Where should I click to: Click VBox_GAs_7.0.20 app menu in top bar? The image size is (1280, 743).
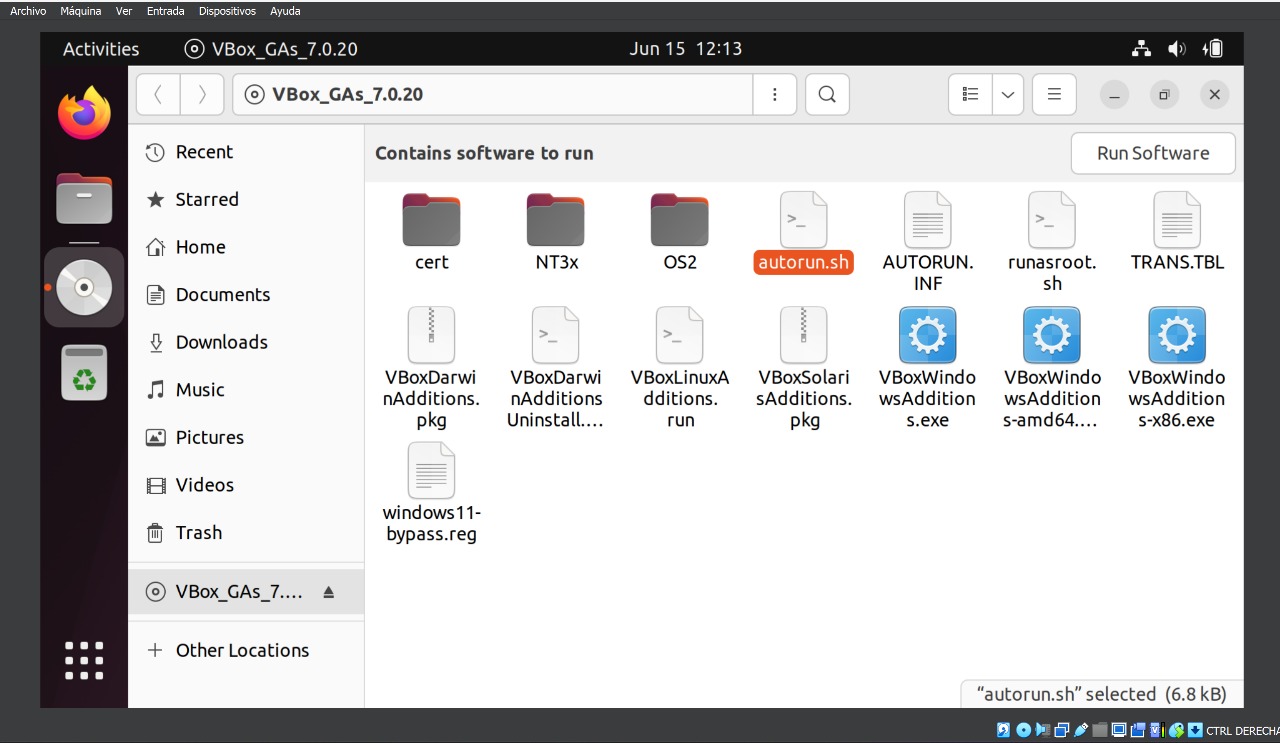coord(271,49)
